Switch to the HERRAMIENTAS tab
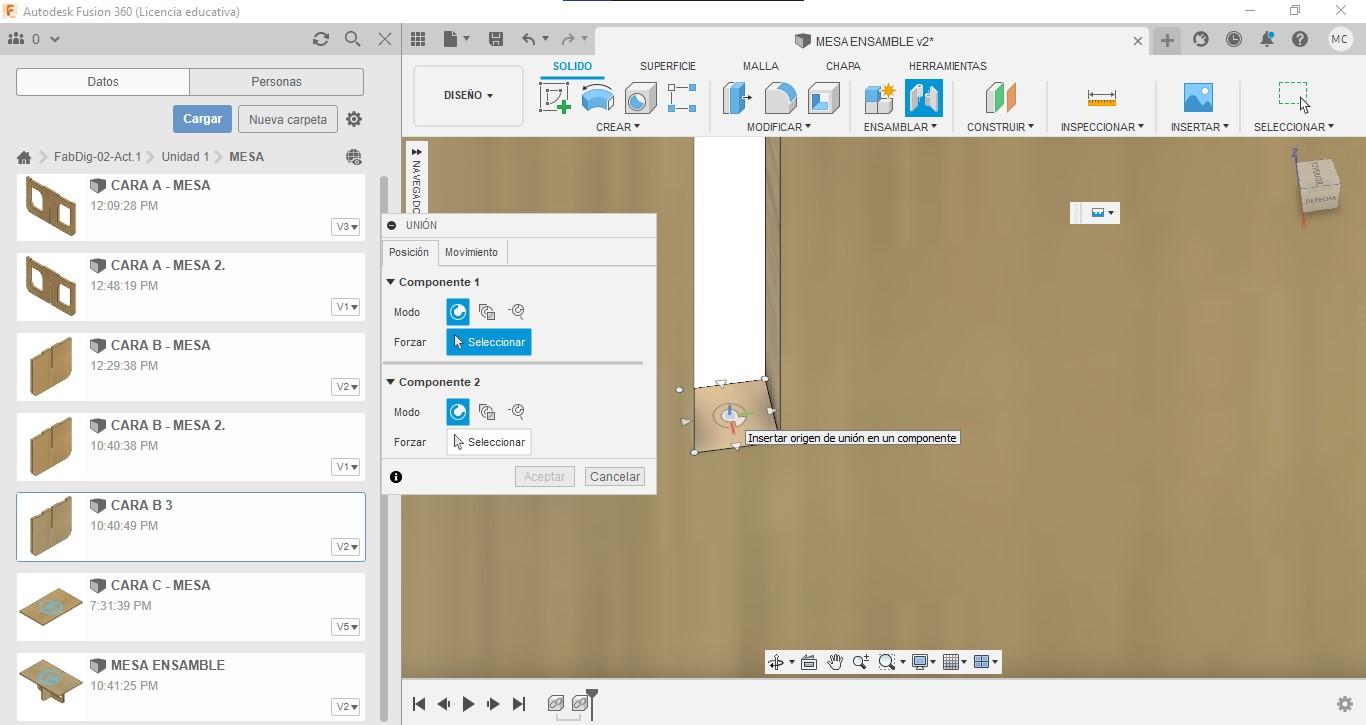This screenshot has width=1366, height=725. coord(948,66)
